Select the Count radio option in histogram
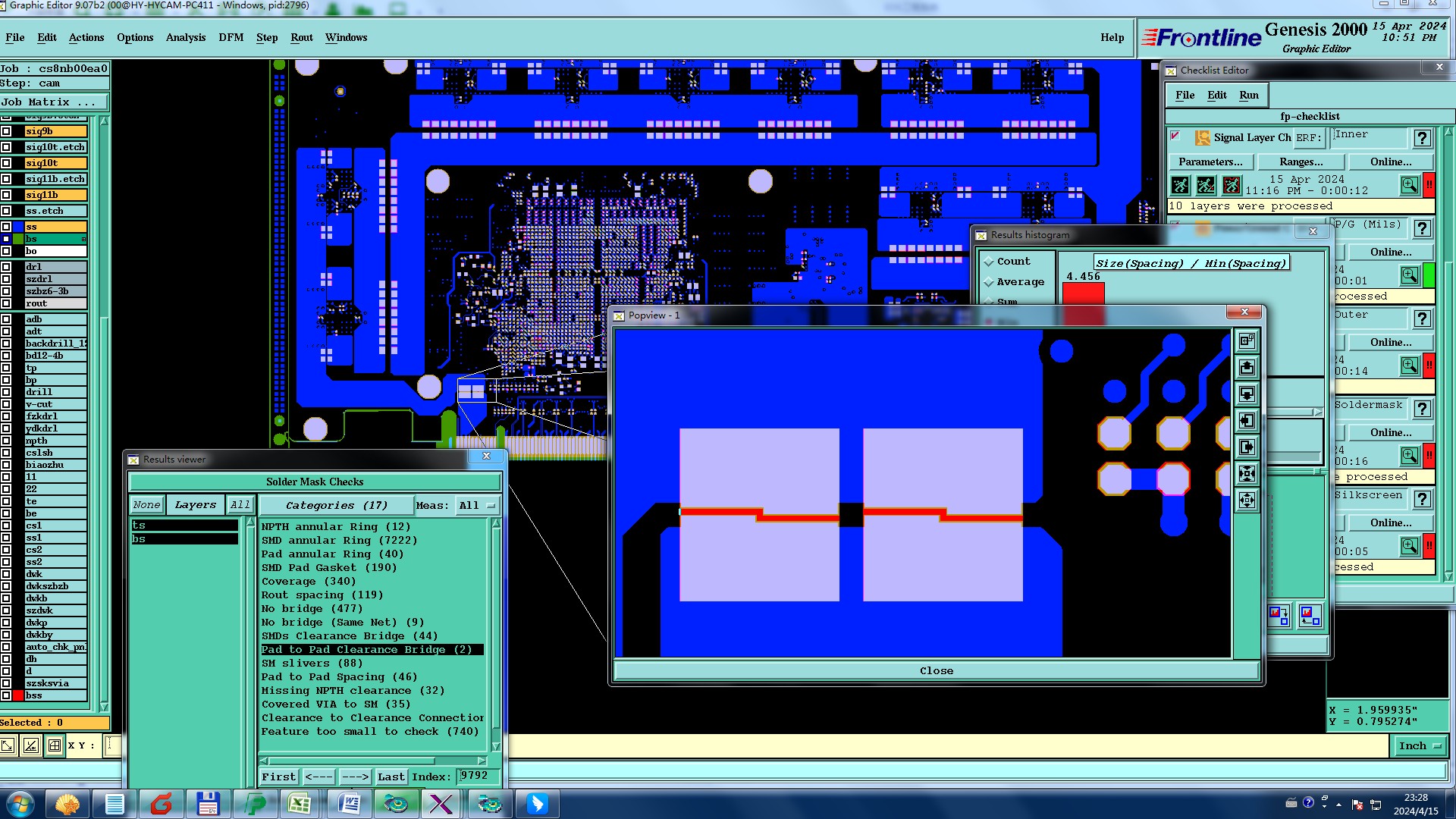The image size is (1456, 819). [989, 262]
